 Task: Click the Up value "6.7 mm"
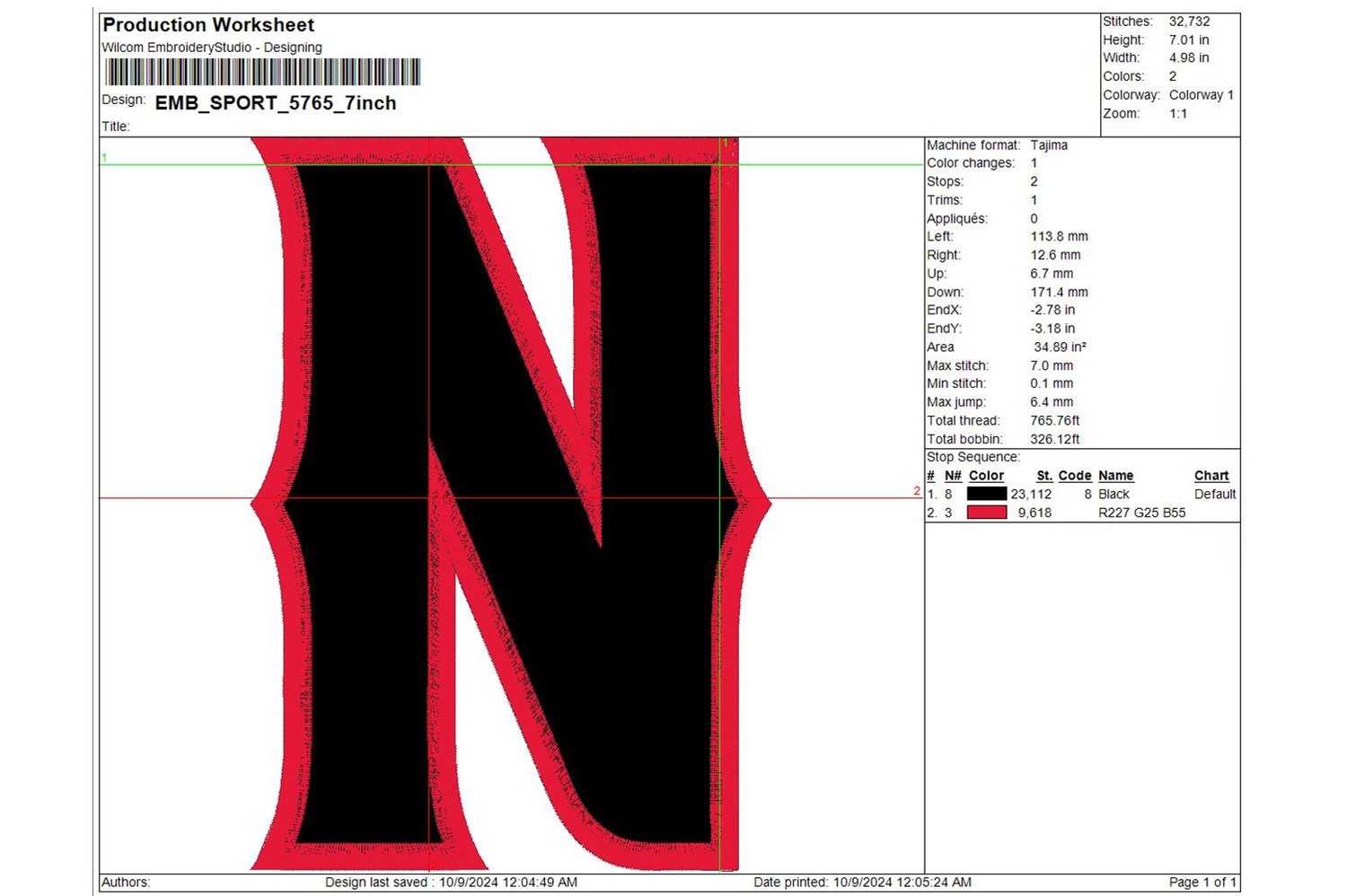[x=1052, y=274]
